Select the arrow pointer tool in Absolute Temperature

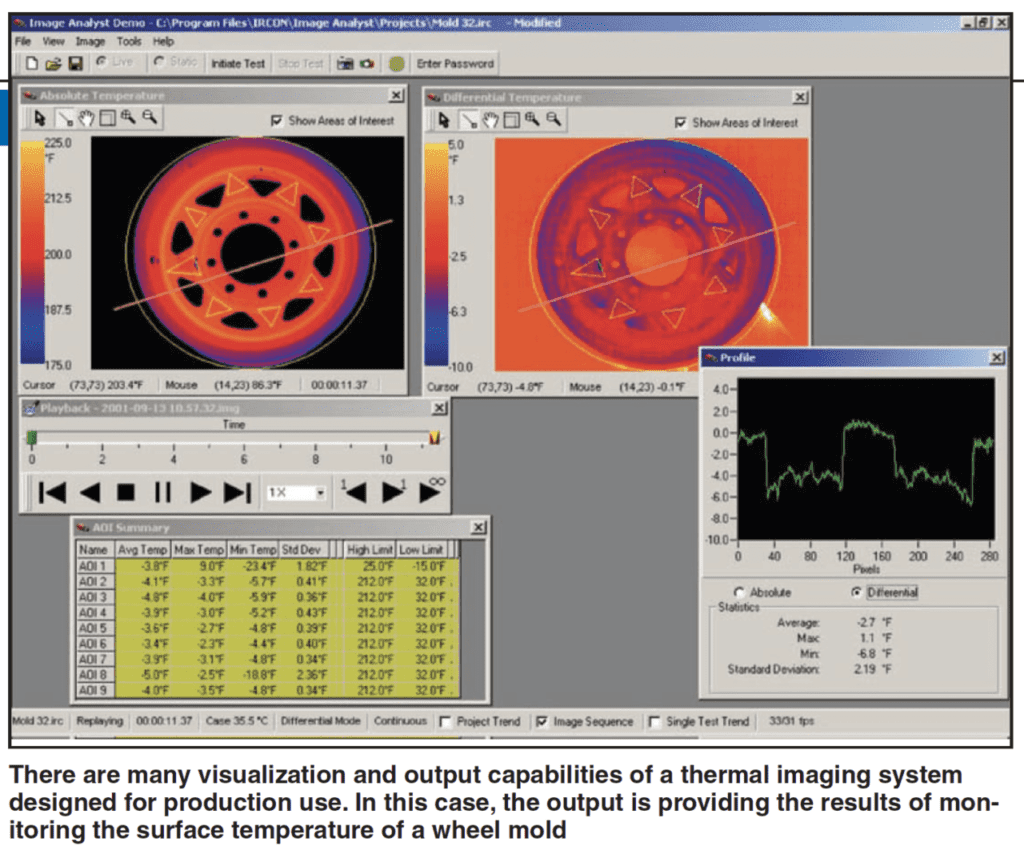(x=40, y=118)
